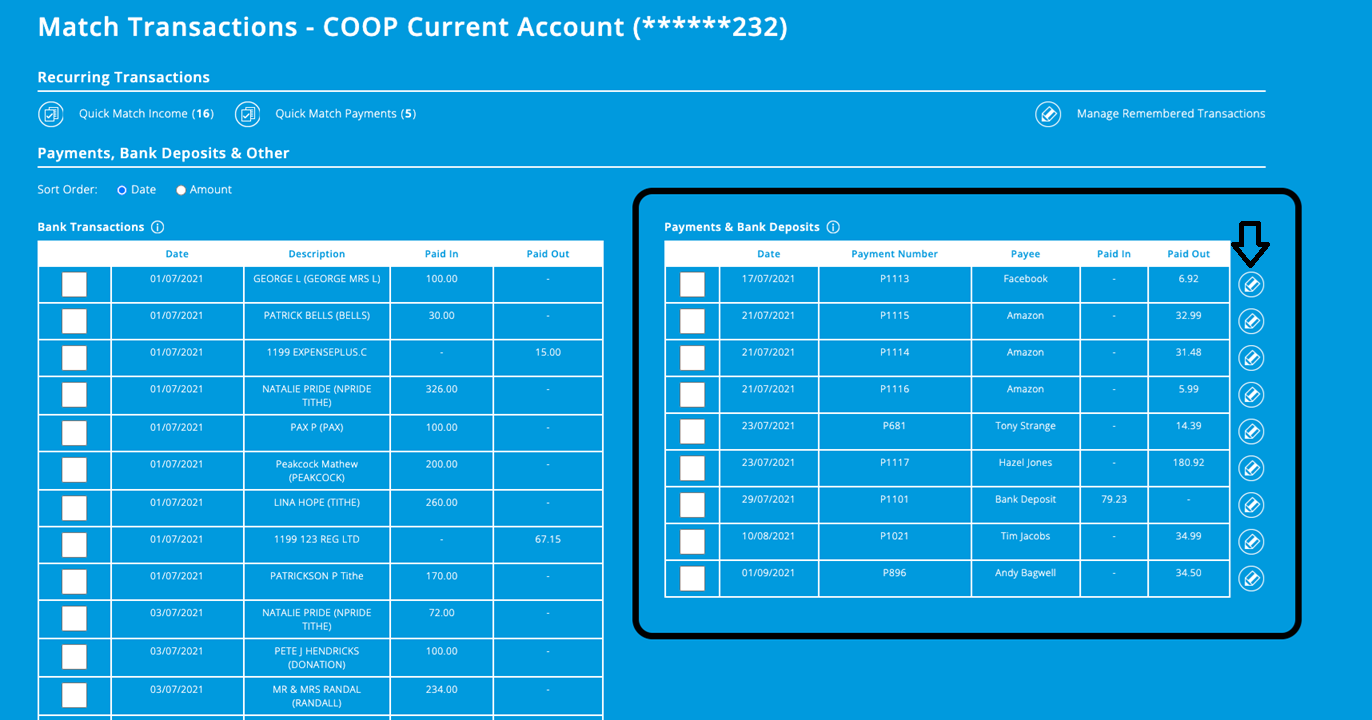Click Quick Match Payments (5) link
The width and height of the screenshot is (1372, 720).
[x=346, y=114]
